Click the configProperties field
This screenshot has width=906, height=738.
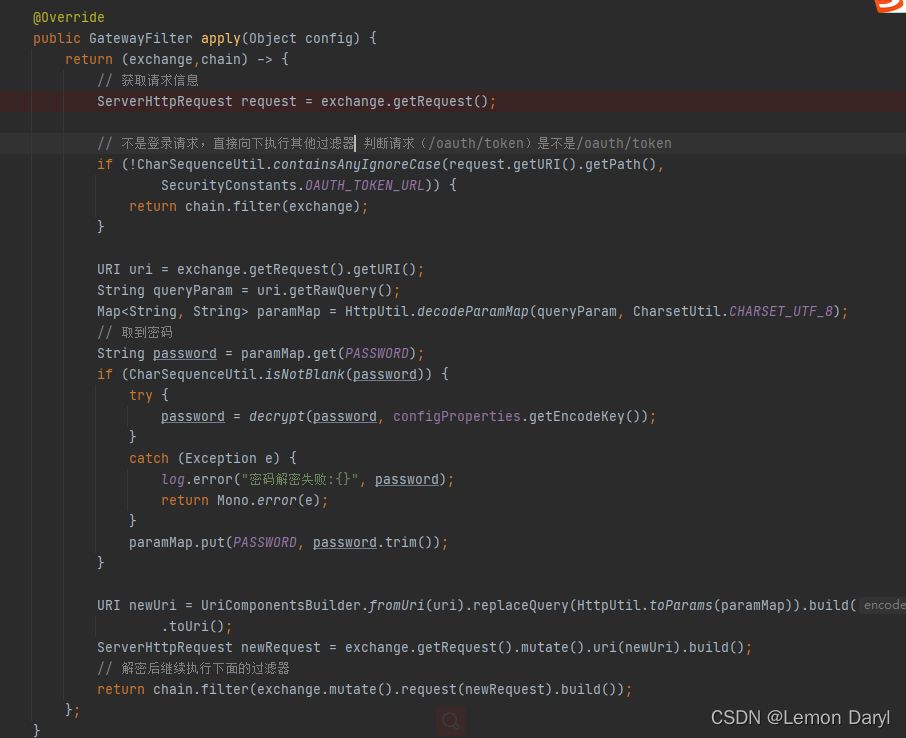[x=456, y=416]
